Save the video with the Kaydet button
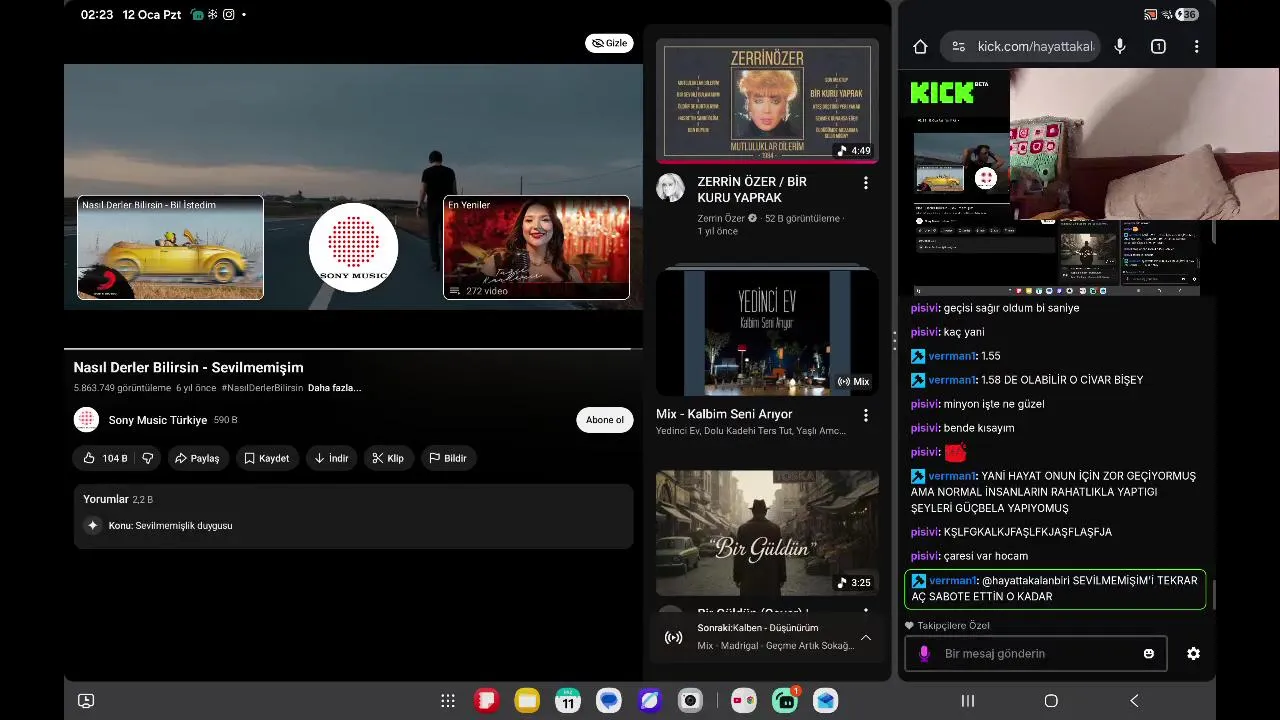This screenshot has width=1280, height=720. pos(267,458)
